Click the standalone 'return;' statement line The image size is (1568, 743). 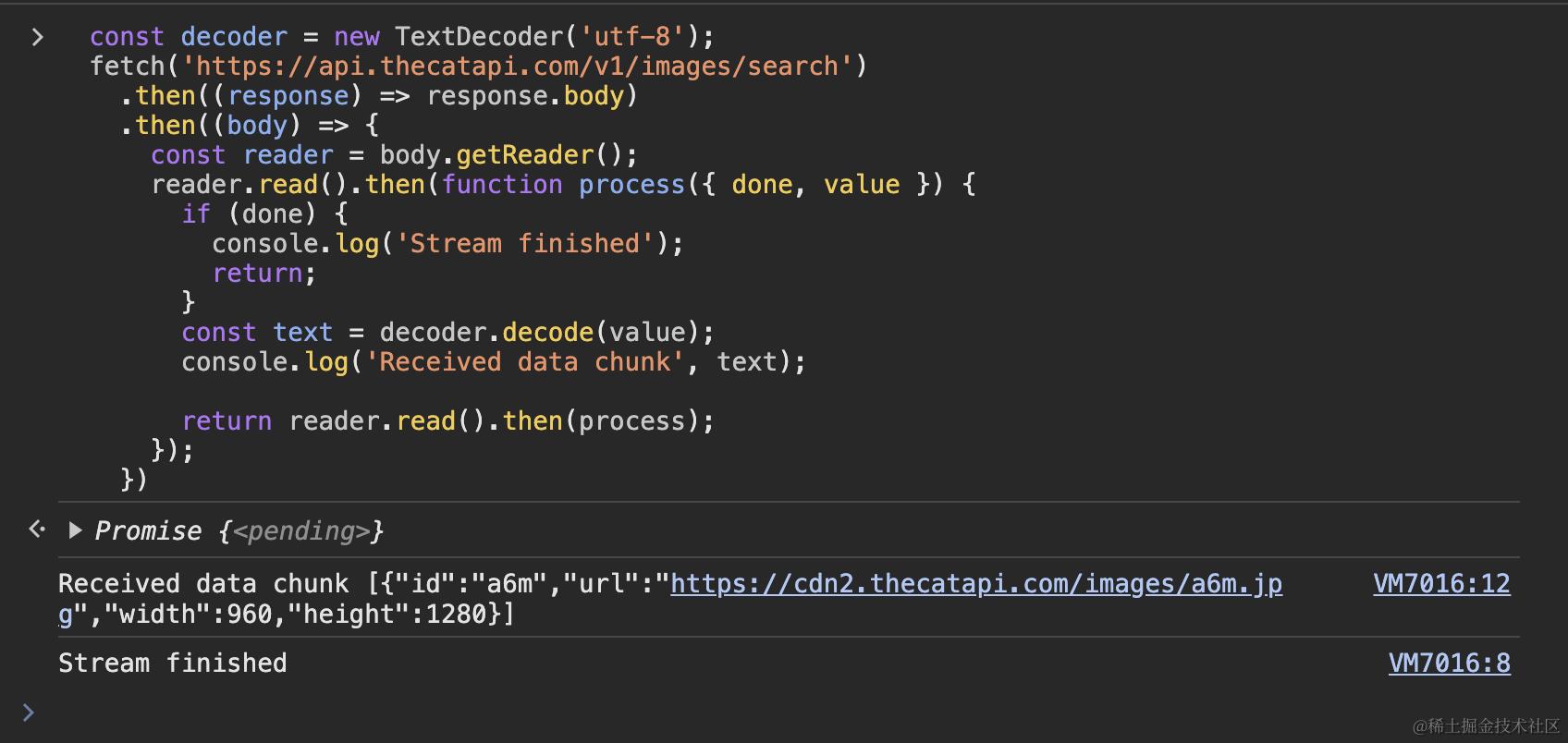tap(264, 274)
